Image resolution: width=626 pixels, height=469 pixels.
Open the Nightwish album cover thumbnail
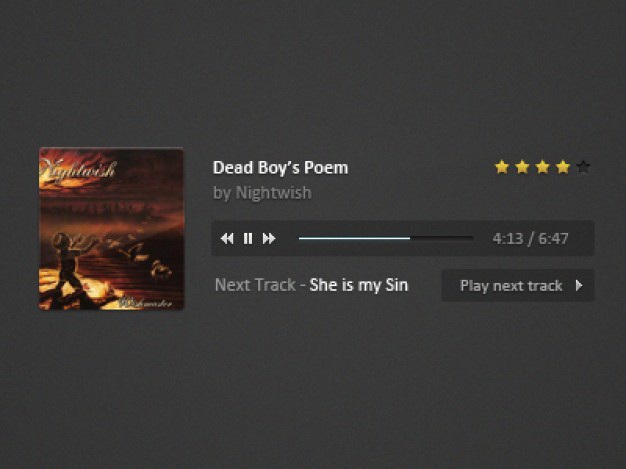111,229
